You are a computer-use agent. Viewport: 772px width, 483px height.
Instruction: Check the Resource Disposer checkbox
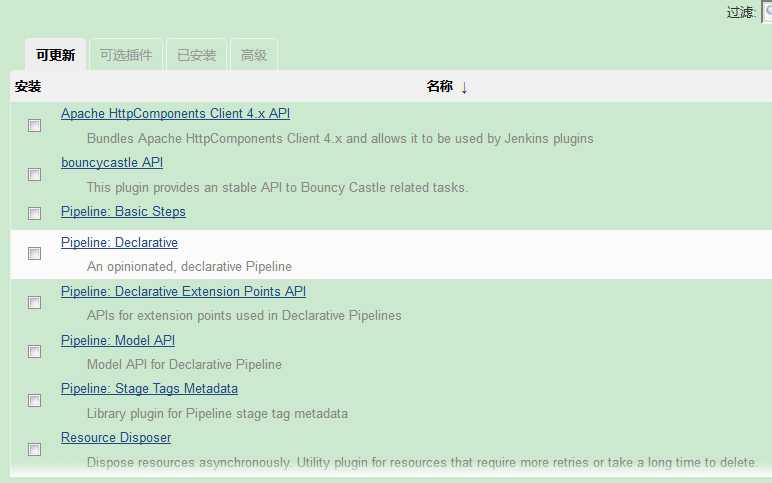pyautogui.click(x=34, y=449)
